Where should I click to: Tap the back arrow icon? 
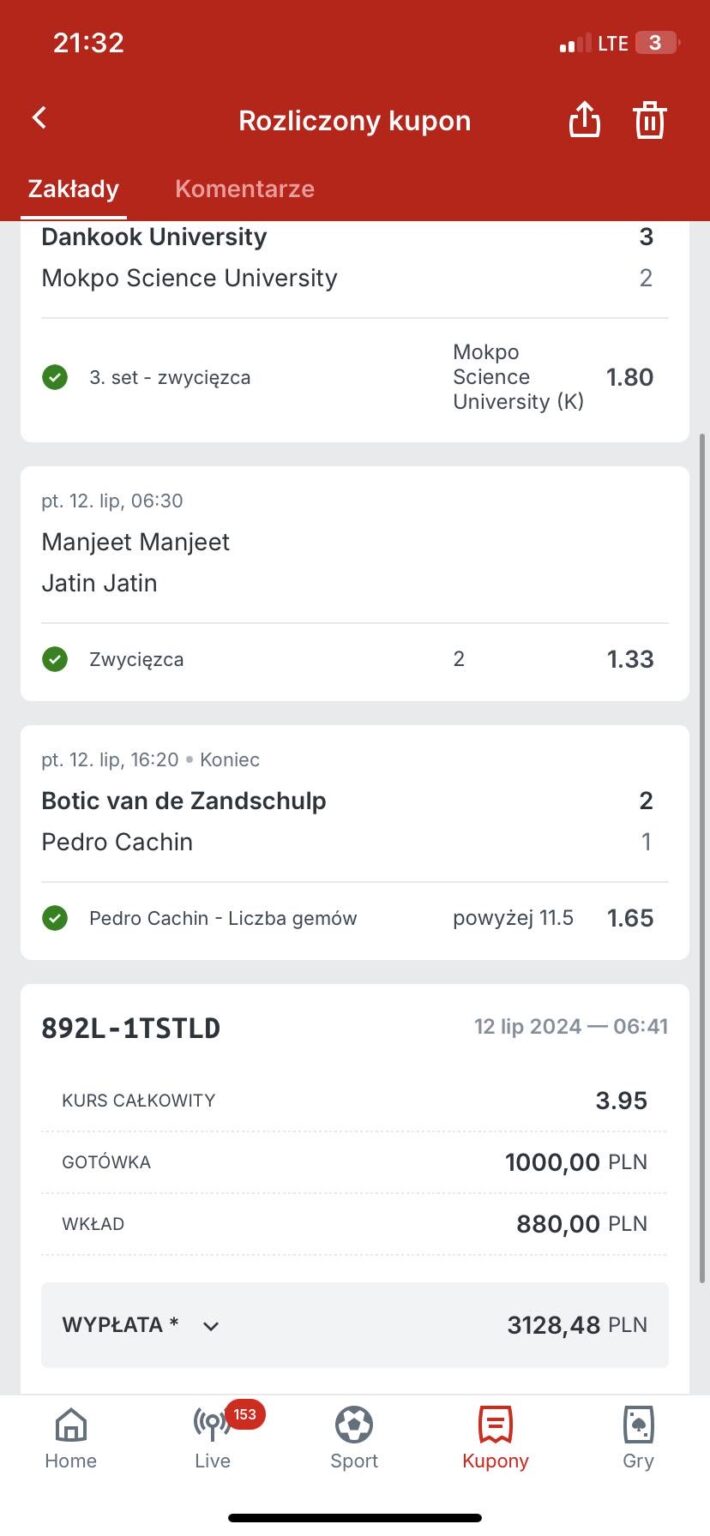click(40, 118)
